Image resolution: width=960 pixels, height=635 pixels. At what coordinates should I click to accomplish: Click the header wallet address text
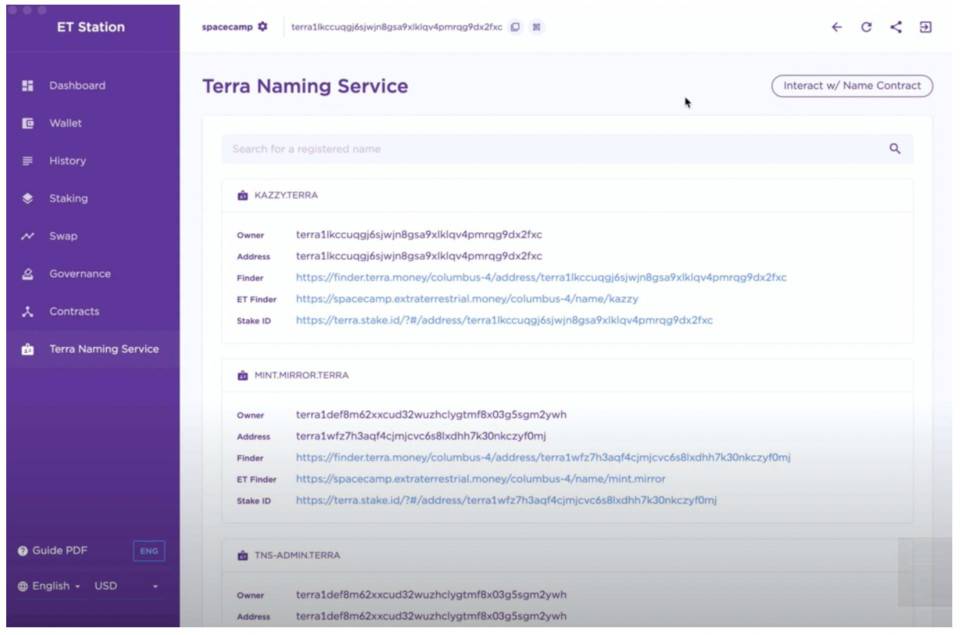click(x=397, y=27)
